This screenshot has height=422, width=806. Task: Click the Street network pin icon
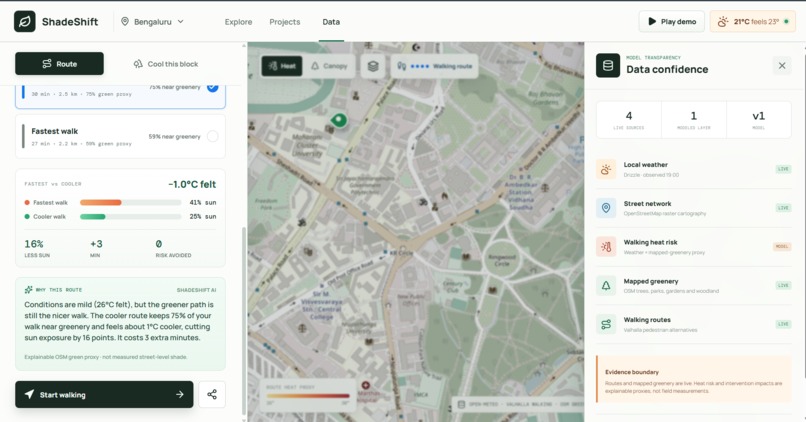click(606, 208)
